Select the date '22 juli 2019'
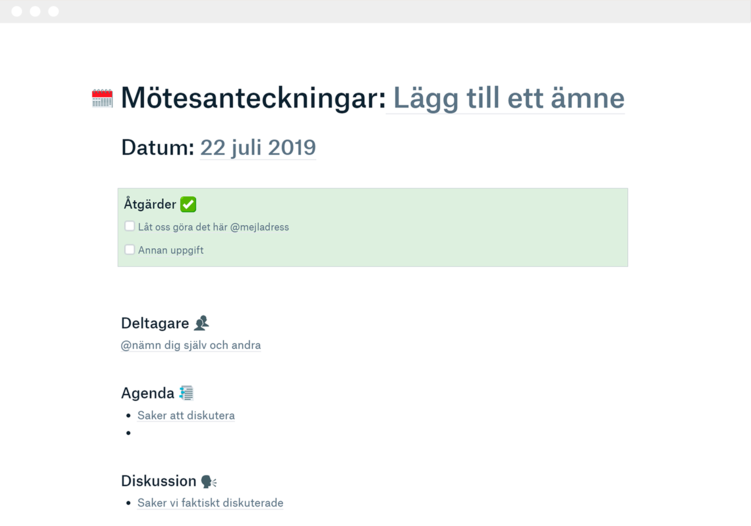This screenshot has height=526, width=751. [258, 148]
